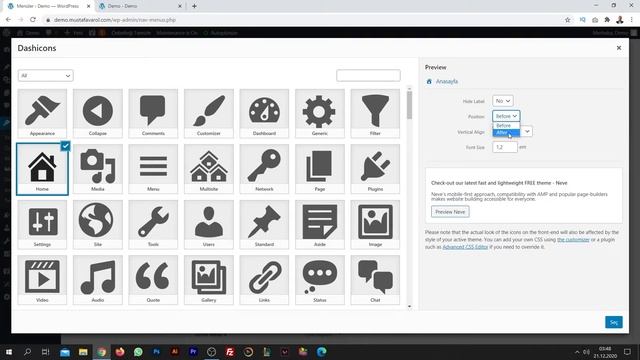The image size is (640, 360).
Task: Choose the Before position option
Action: pyautogui.click(x=506, y=125)
